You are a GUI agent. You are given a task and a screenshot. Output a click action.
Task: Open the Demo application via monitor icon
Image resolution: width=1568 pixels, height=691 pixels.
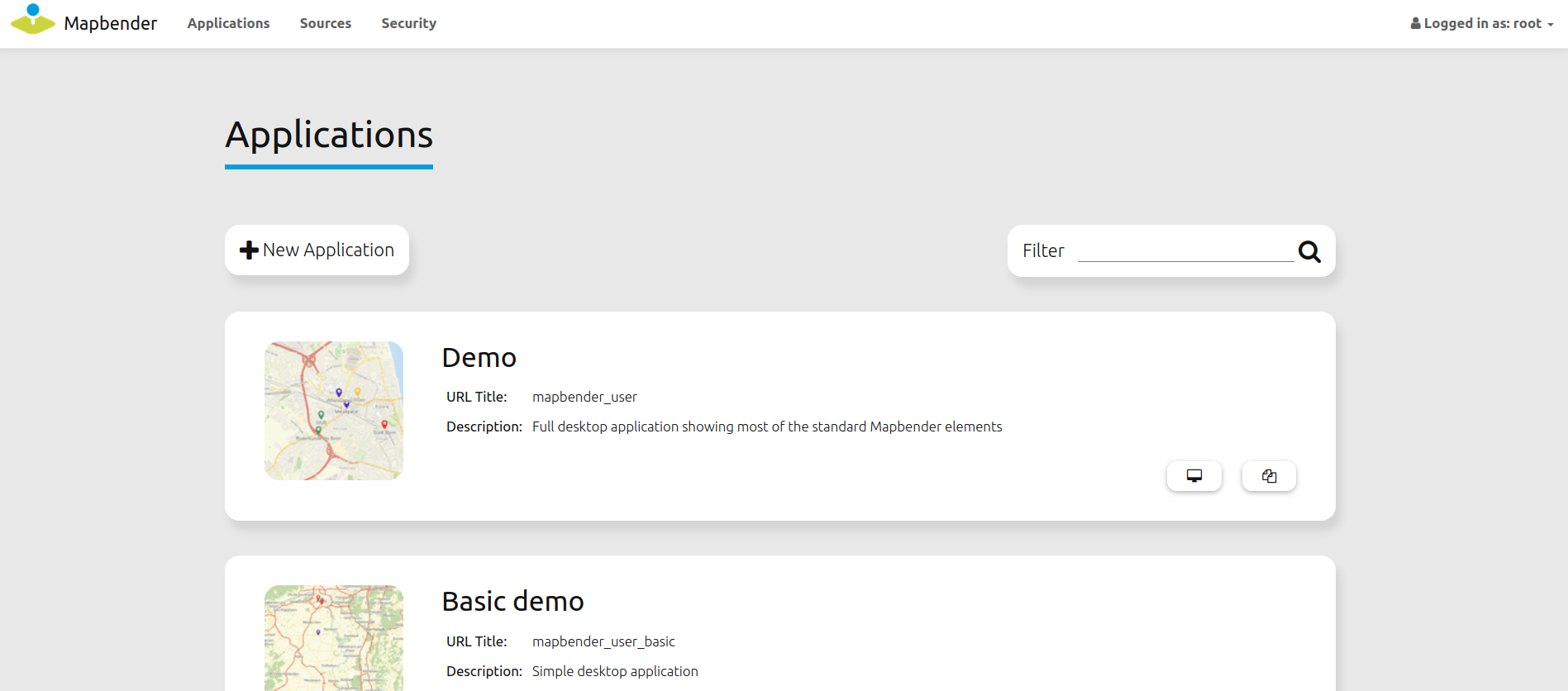coord(1194,476)
